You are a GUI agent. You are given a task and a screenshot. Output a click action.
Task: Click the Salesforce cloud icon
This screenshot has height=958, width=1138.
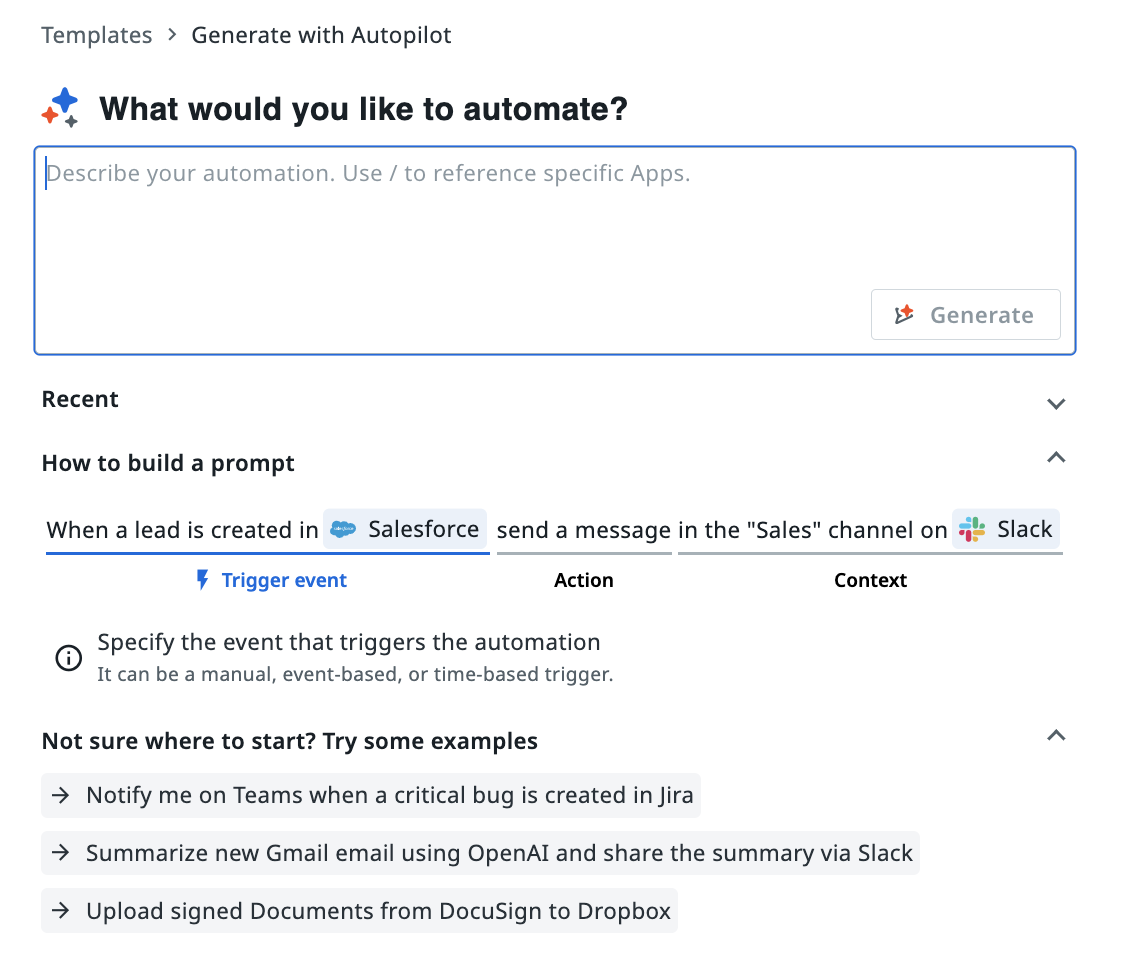click(x=343, y=530)
